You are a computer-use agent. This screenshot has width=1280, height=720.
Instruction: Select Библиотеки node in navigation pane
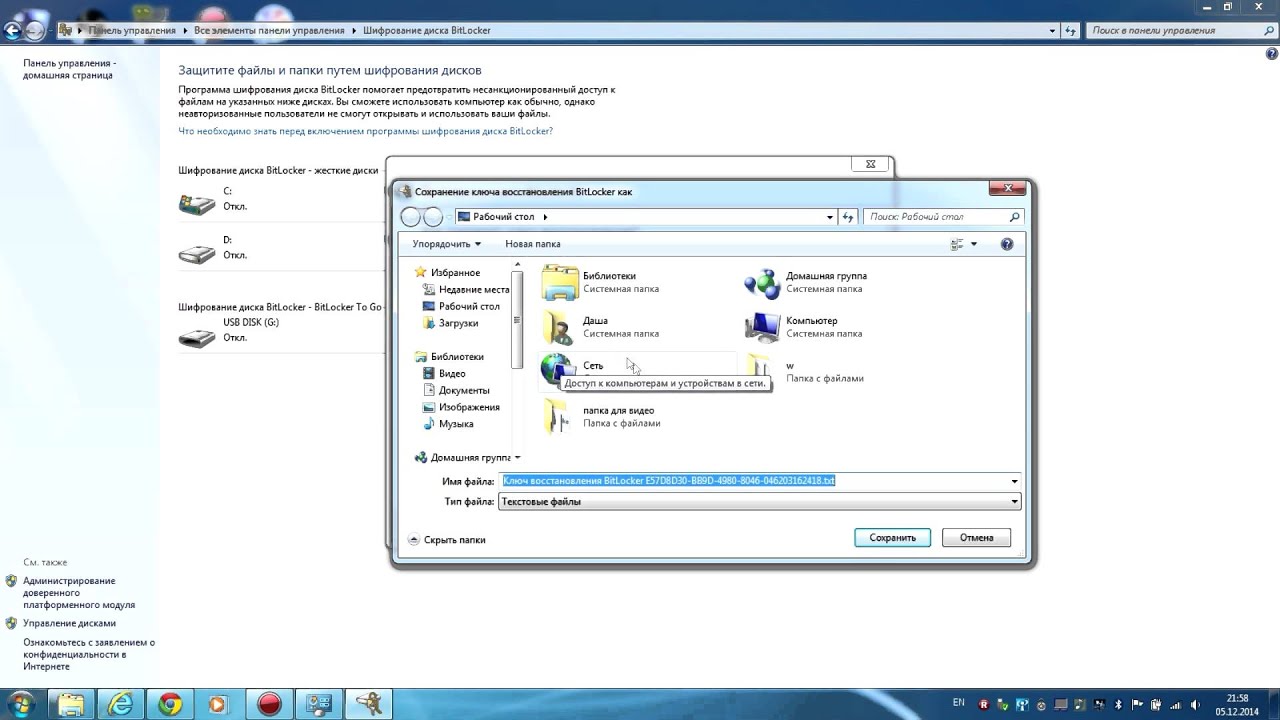(x=449, y=357)
